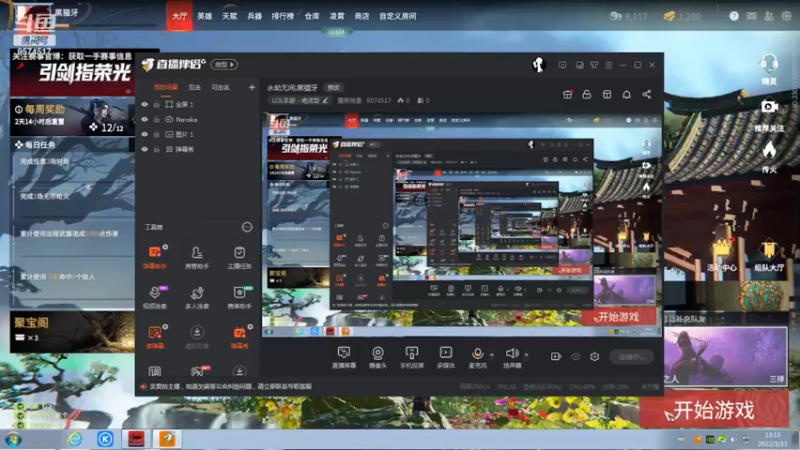Screen dimensions: 800x450
Task: Switch to the second scene tab
Action: pyautogui.click(x=194, y=87)
